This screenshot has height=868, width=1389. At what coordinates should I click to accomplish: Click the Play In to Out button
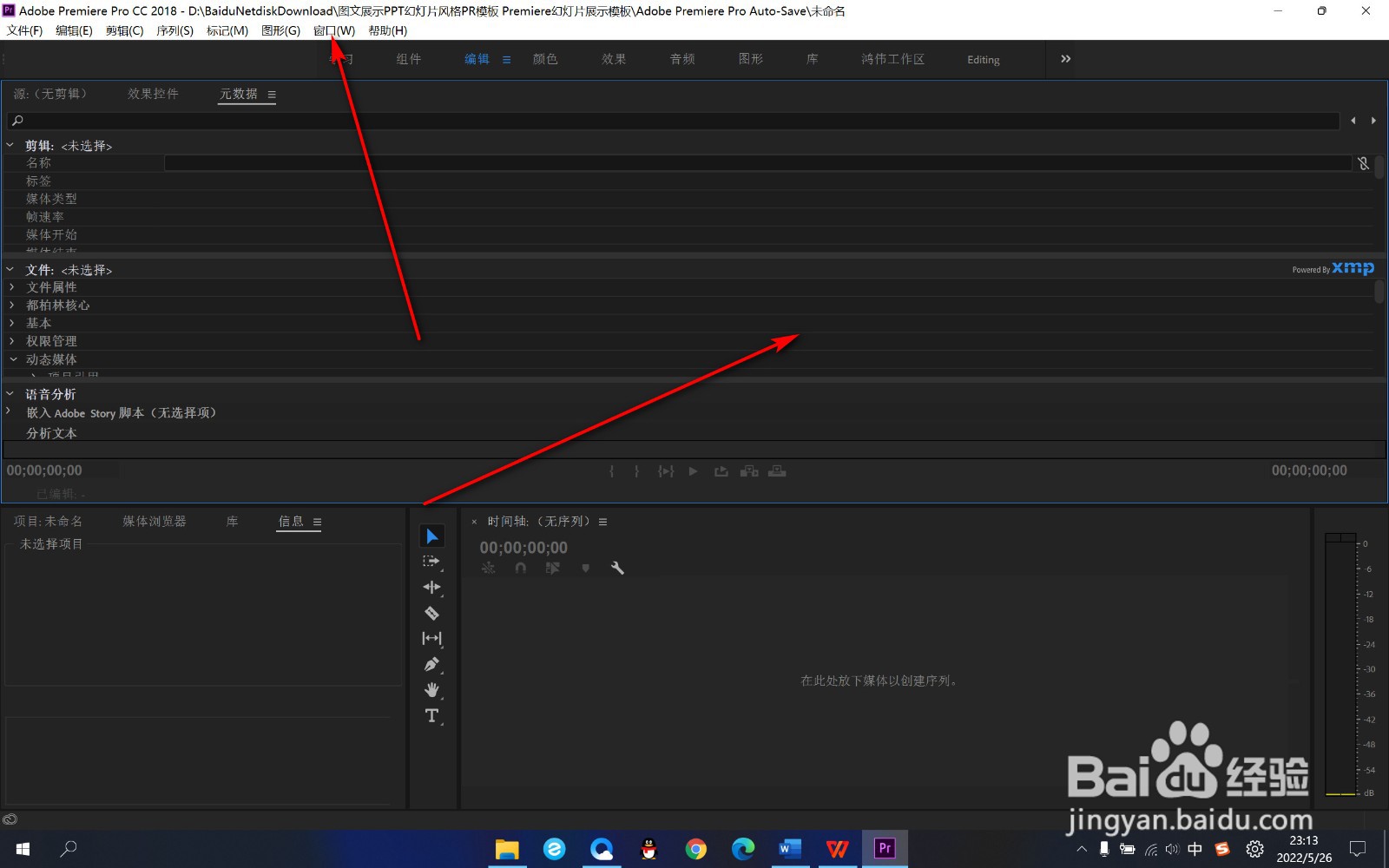666,471
